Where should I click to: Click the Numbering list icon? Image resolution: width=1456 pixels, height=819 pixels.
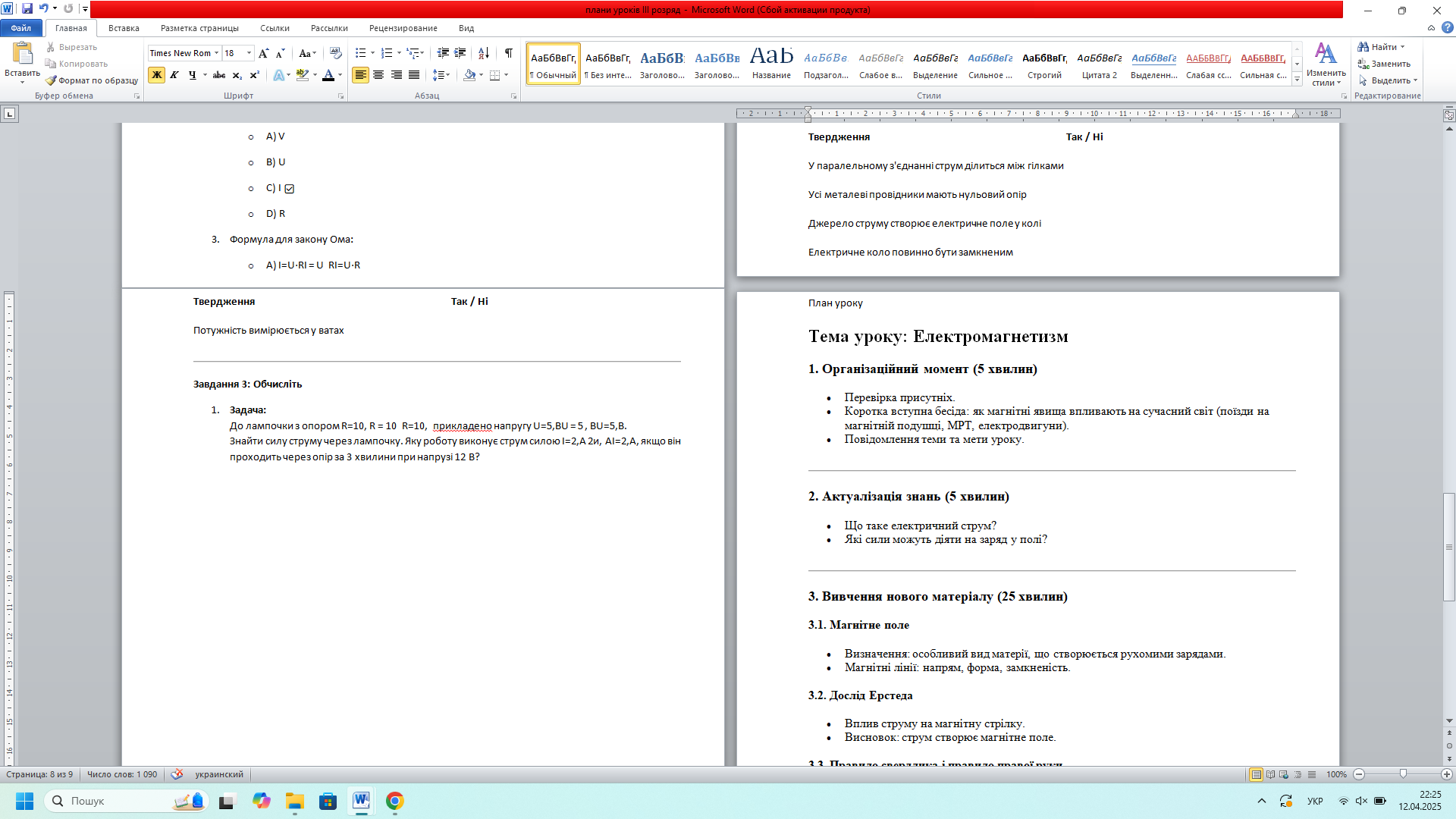(387, 53)
